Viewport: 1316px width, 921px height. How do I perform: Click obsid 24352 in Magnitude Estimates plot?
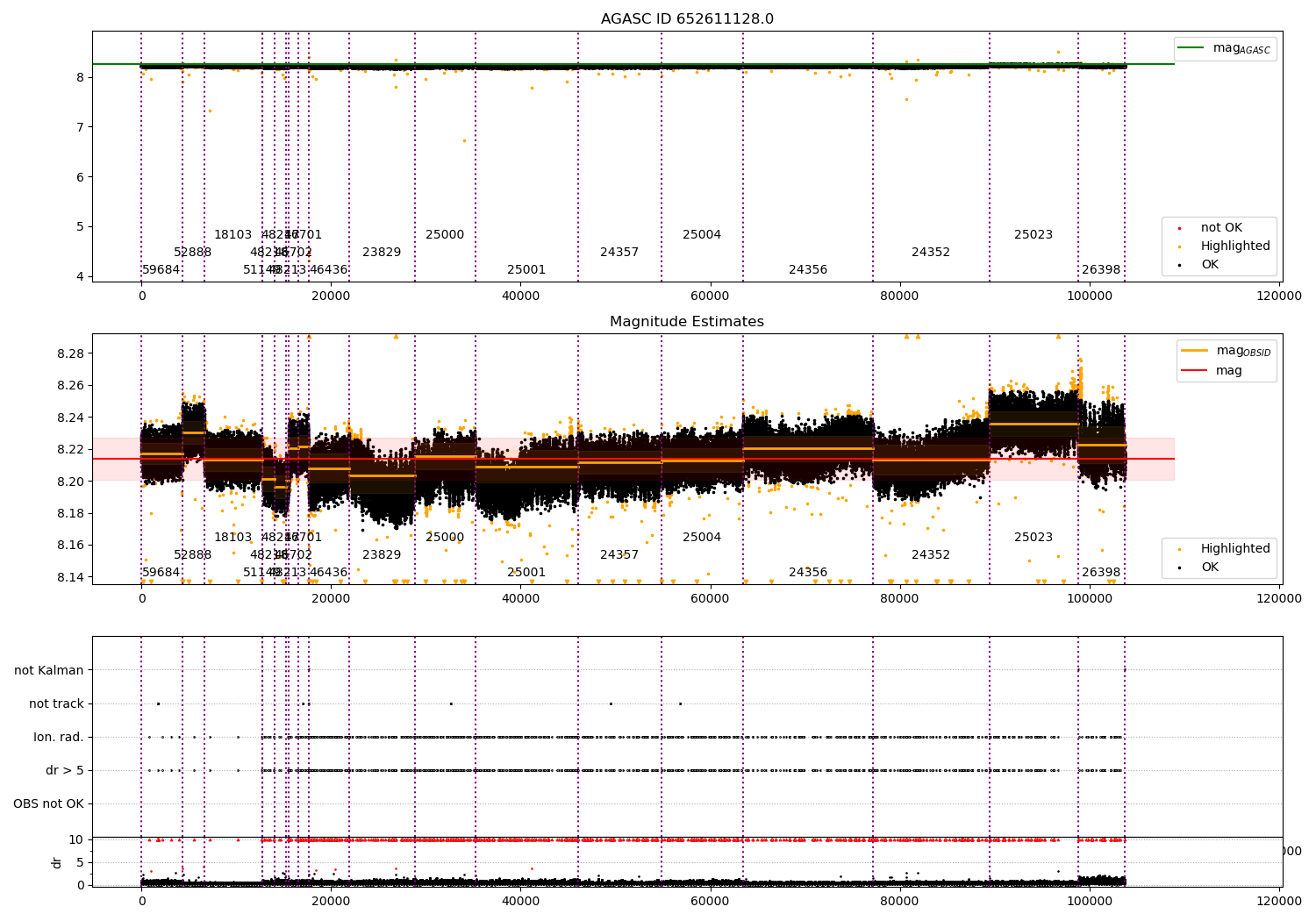(x=931, y=555)
